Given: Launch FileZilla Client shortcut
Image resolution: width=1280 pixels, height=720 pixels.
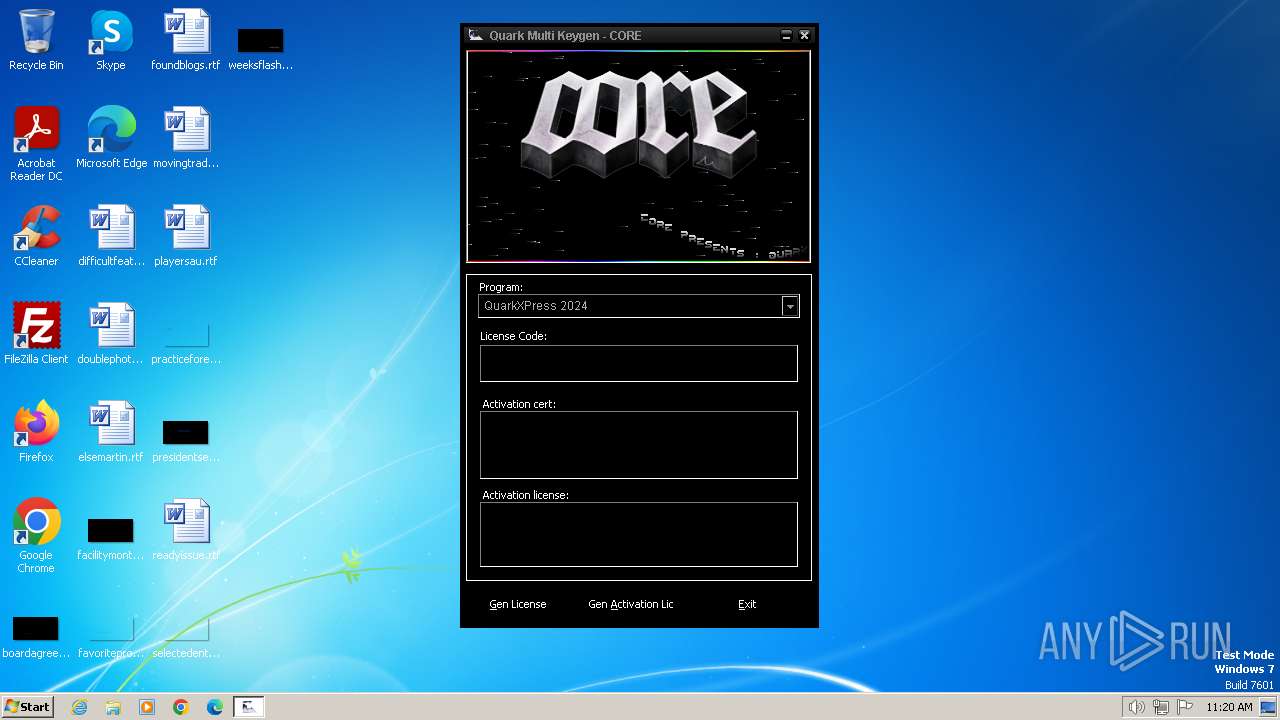Looking at the screenshot, I should [36, 334].
